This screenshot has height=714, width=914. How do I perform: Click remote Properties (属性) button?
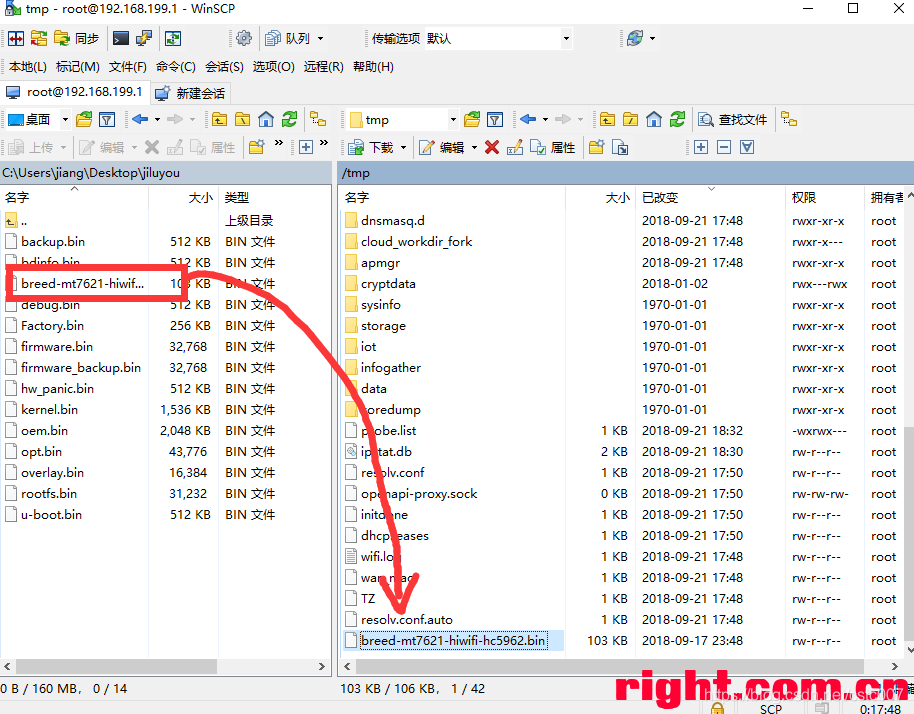click(x=553, y=147)
